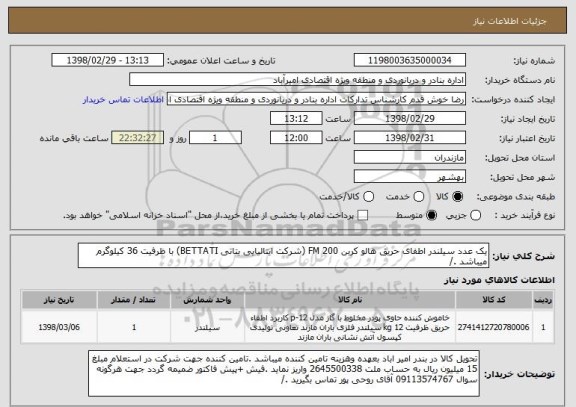Image resolution: width=576 pixels, height=407 pixels.
Task: Click the توضیحات خریدار notes box
Action: click(284, 374)
